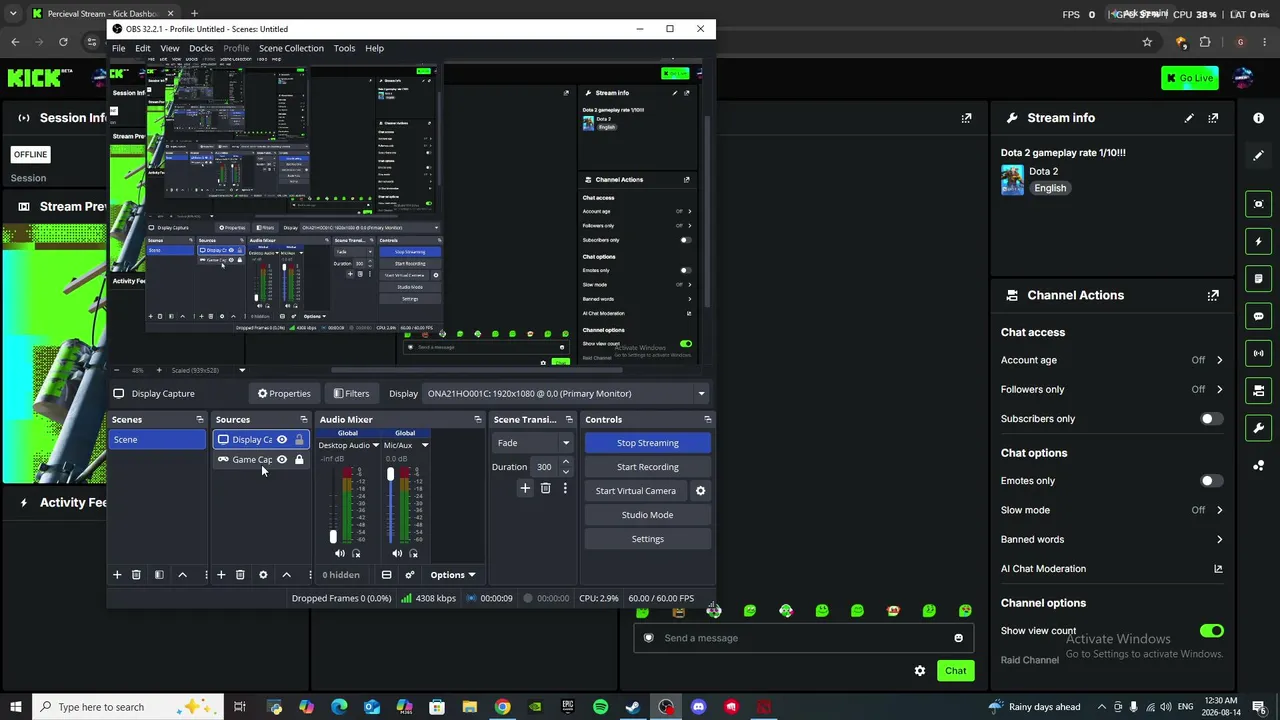Open chat settings gear next to the Chat button
Screen dimensions: 1280x720
tap(920, 671)
